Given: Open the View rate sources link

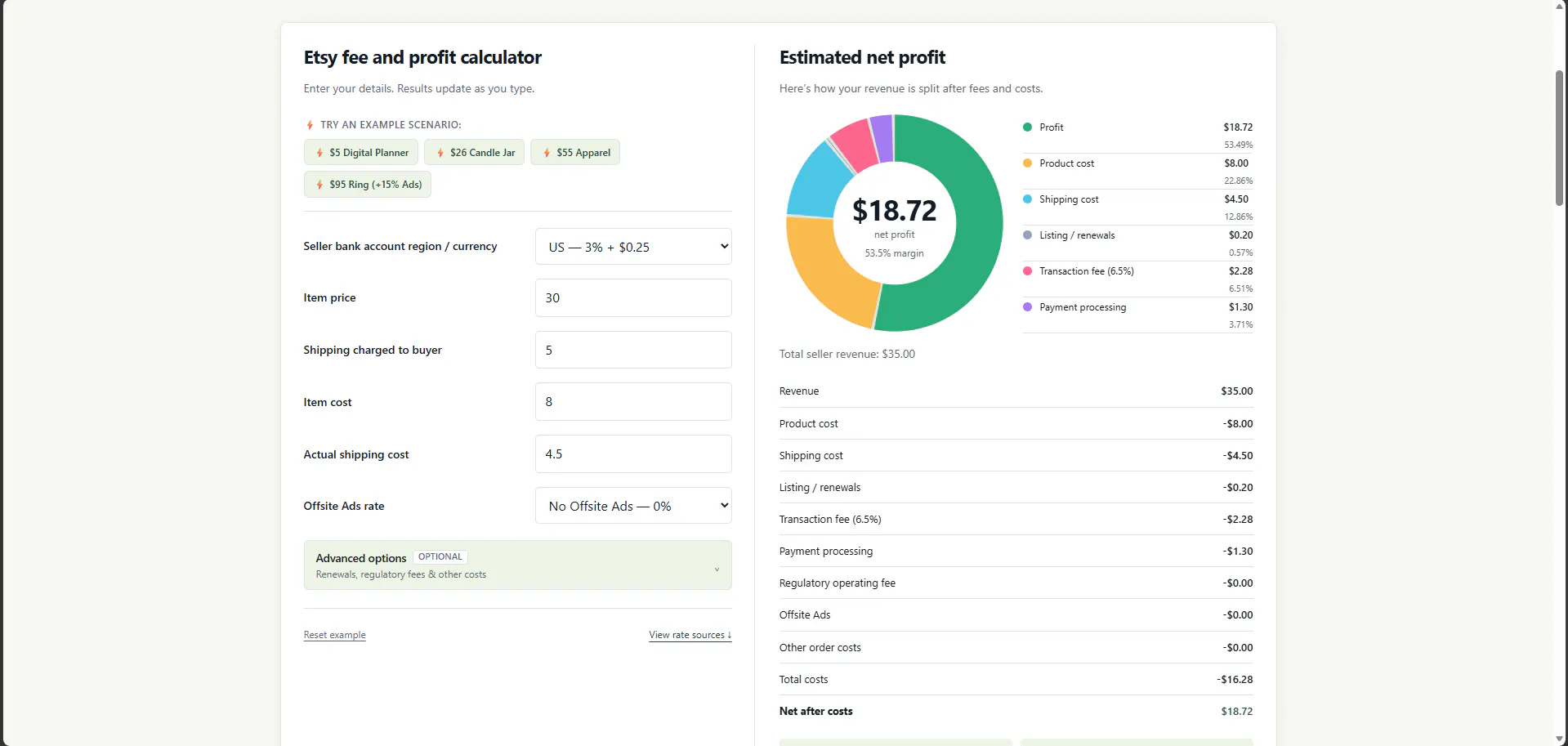Looking at the screenshot, I should tap(690, 635).
